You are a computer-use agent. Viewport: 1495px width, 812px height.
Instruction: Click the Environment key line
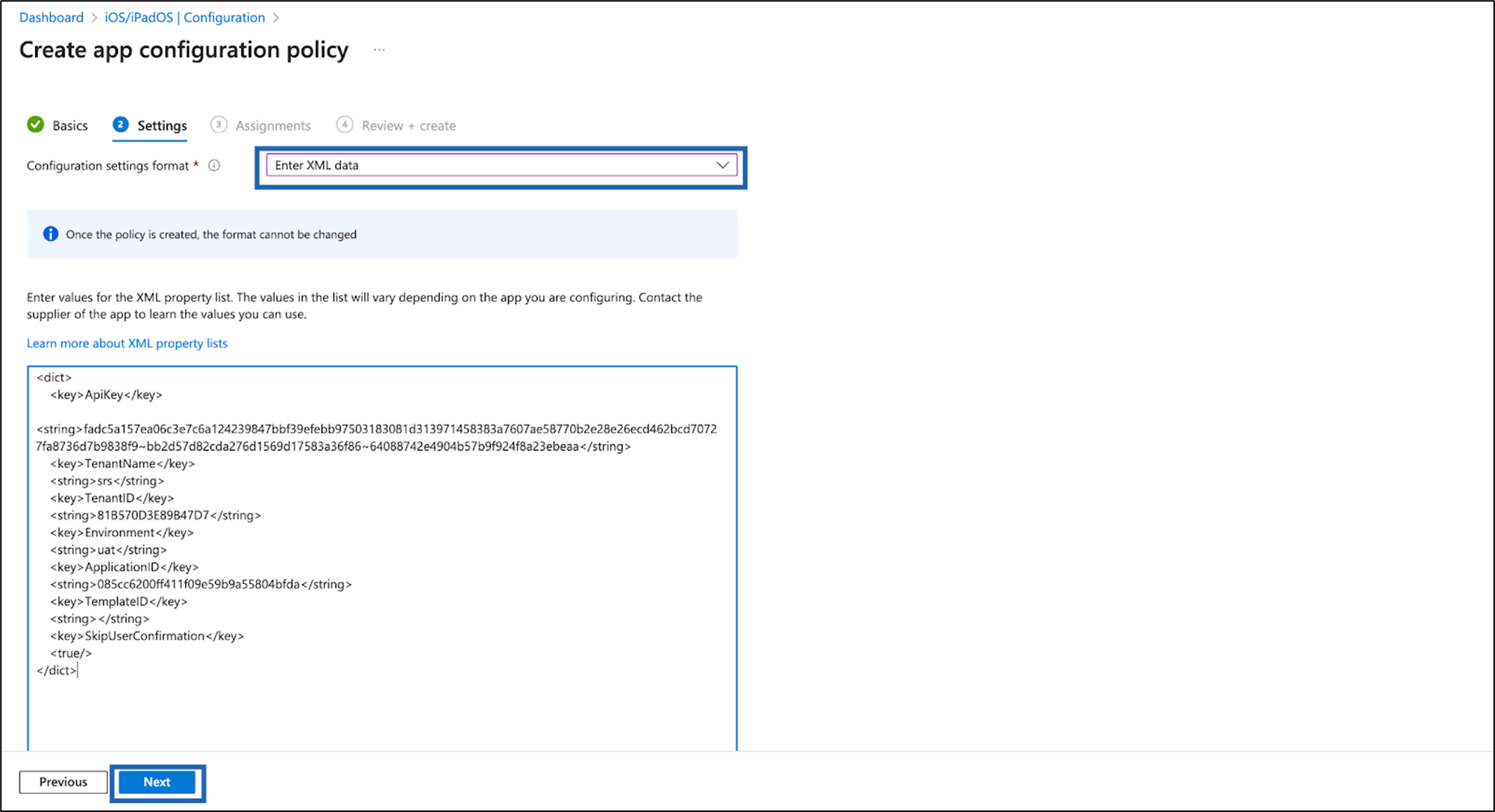(122, 532)
